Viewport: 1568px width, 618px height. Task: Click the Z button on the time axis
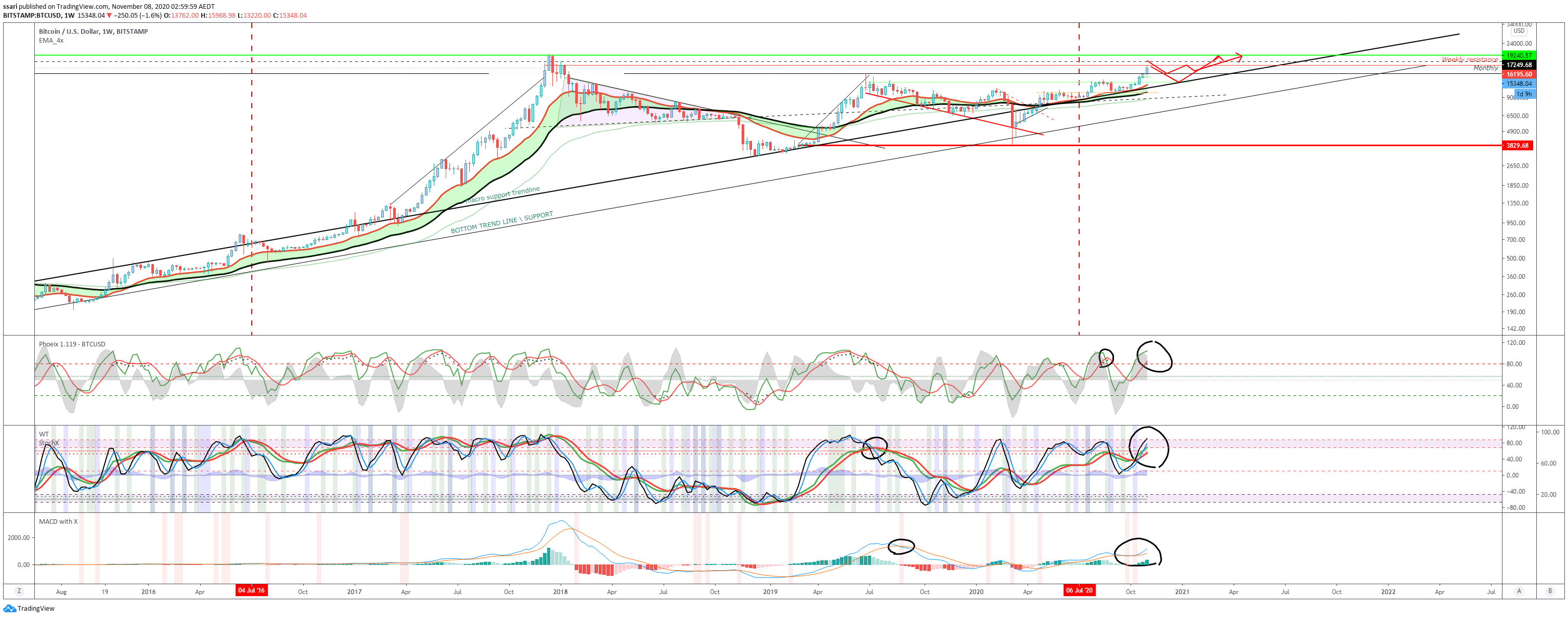coord(19,591)
